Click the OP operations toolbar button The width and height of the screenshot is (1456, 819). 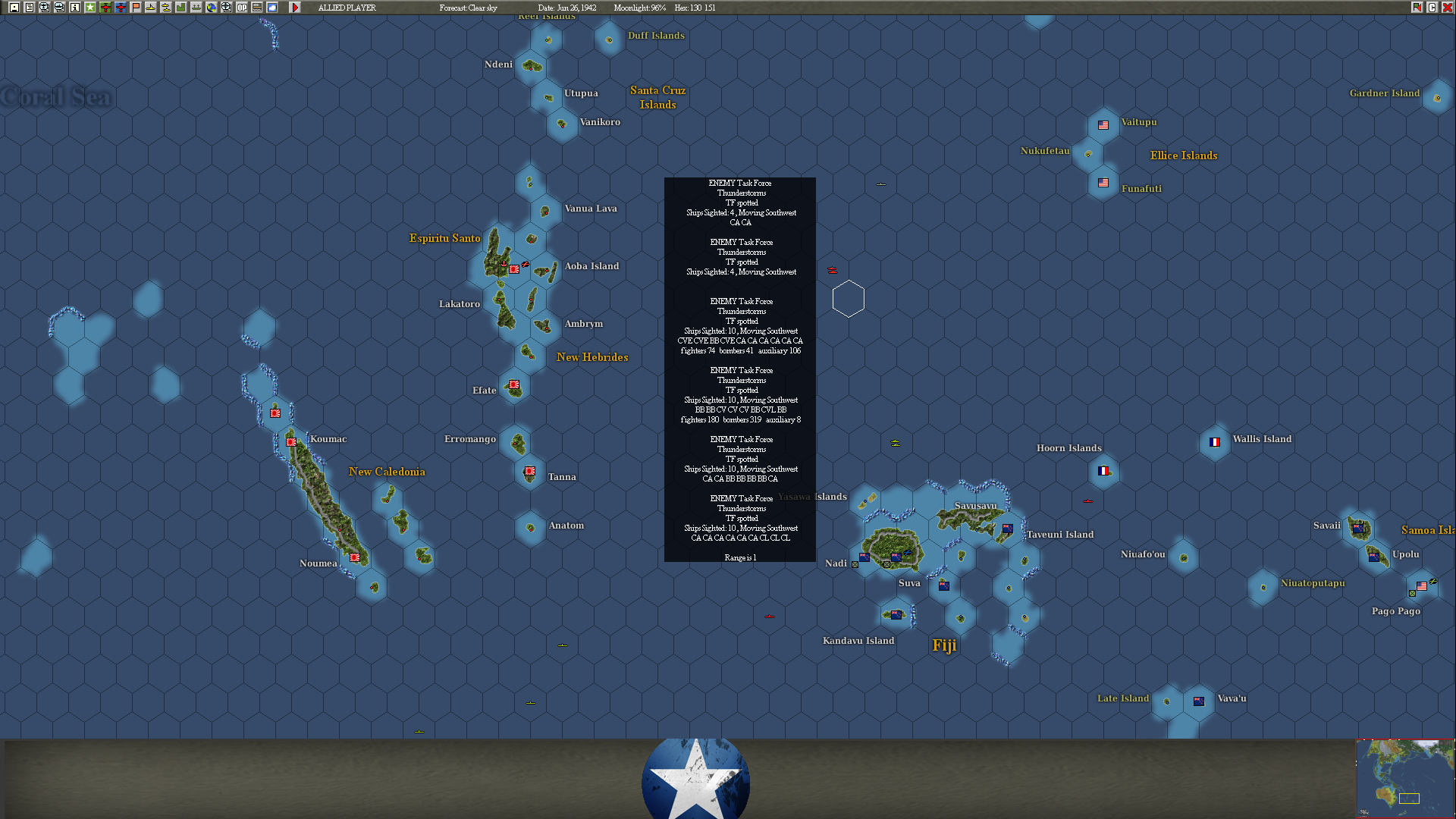pyautogui.click(x=242, y=8)
